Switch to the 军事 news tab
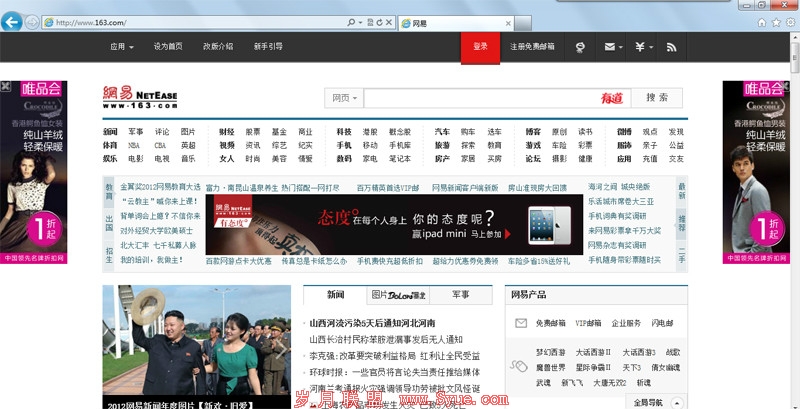This screenshot has height=409, width=800. 461,295
